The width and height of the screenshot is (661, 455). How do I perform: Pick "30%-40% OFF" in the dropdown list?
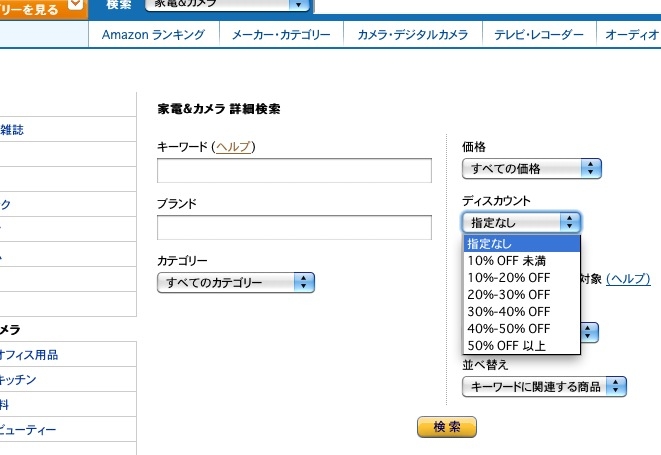(508, 311)
